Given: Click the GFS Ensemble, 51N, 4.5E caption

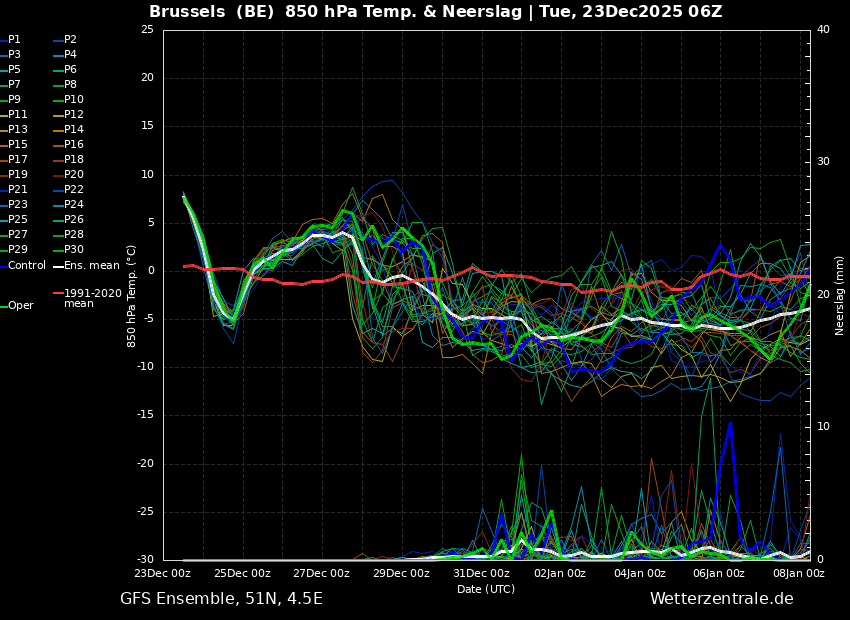Looking at the screenshot, I should pos(221,599).
